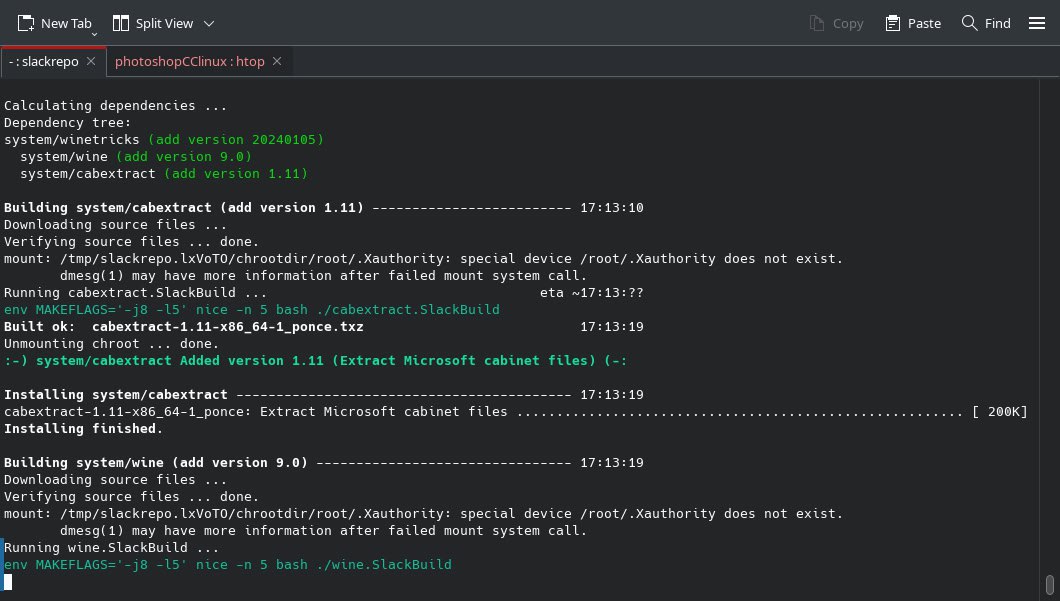This screenshot has width=1060, height=601.
Task: Open a new tab with New Tab
Action: (54, 23)
